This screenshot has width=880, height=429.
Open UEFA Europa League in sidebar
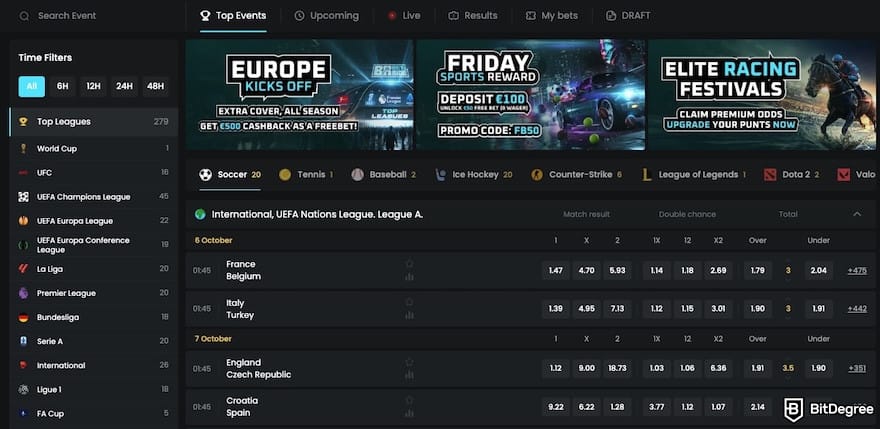(x=94, y=221)
